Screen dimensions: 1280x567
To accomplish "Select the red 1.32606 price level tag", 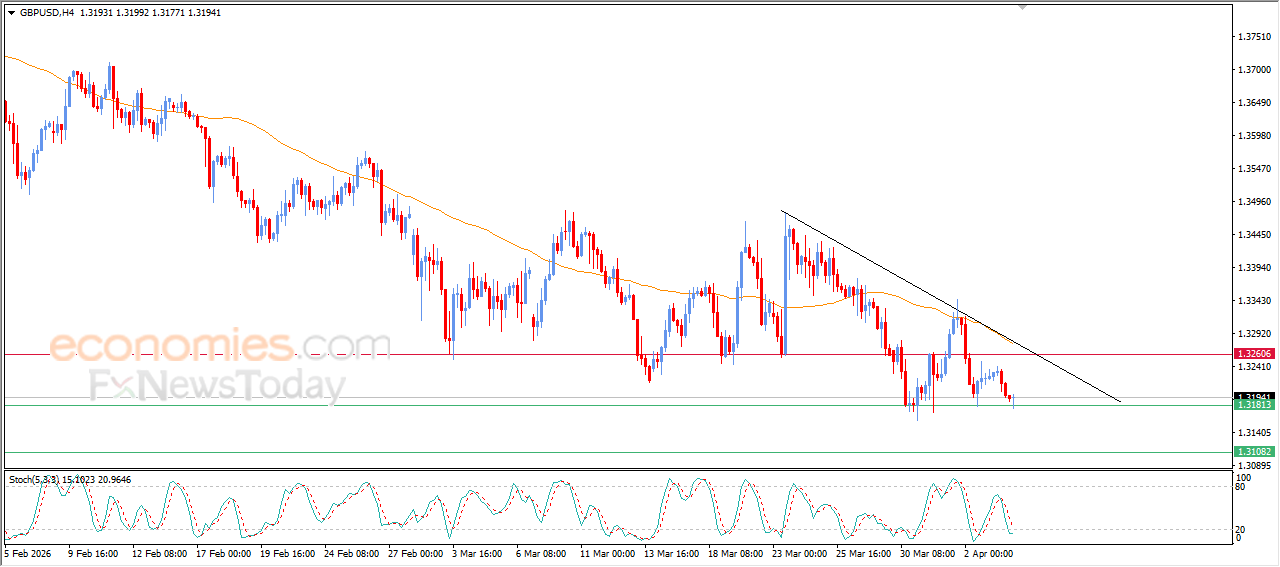I will 1254,354.
